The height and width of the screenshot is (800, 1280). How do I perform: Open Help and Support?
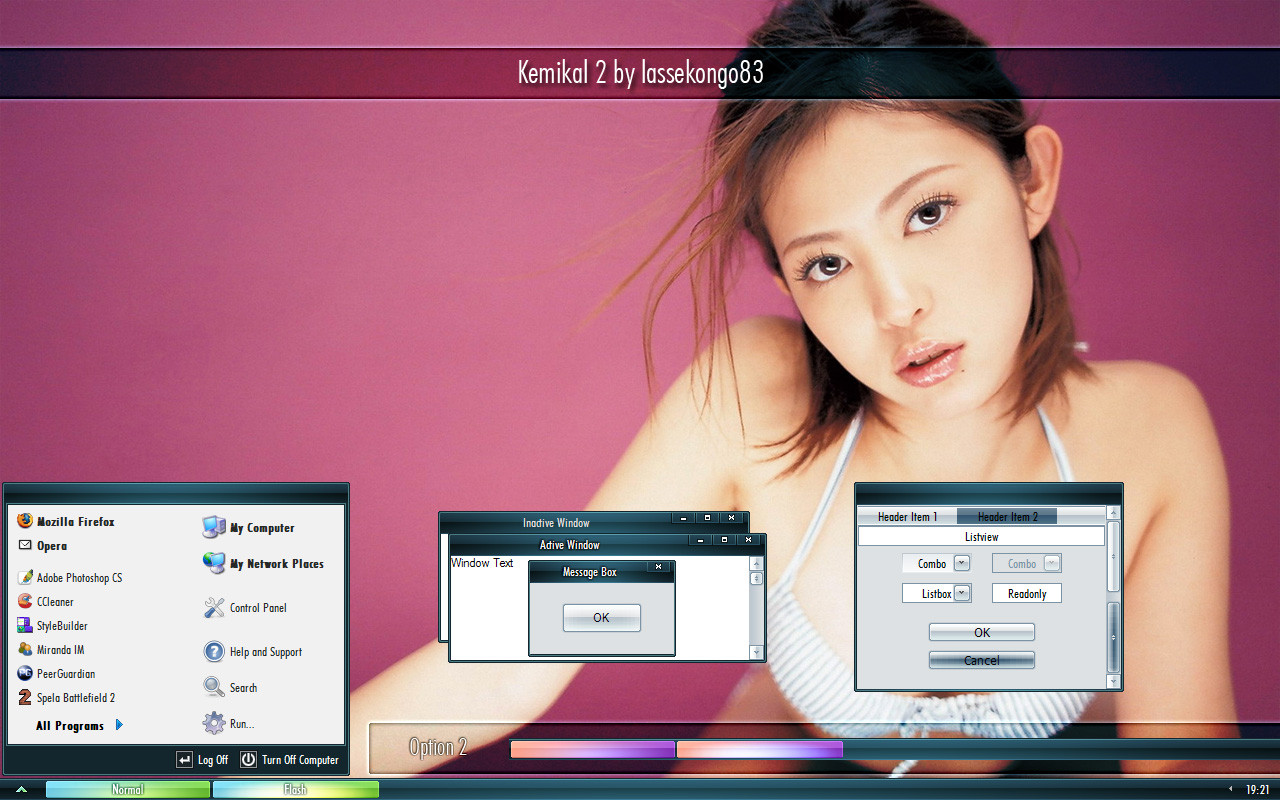(x=252, y=651)
